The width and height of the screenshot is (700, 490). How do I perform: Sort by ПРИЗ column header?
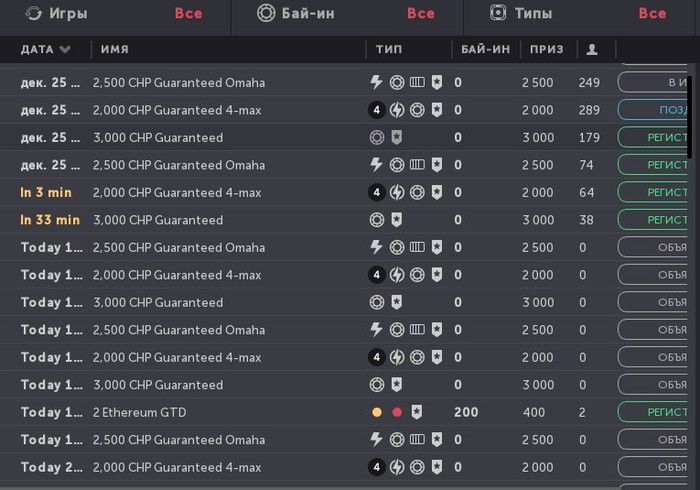point(546,49)
